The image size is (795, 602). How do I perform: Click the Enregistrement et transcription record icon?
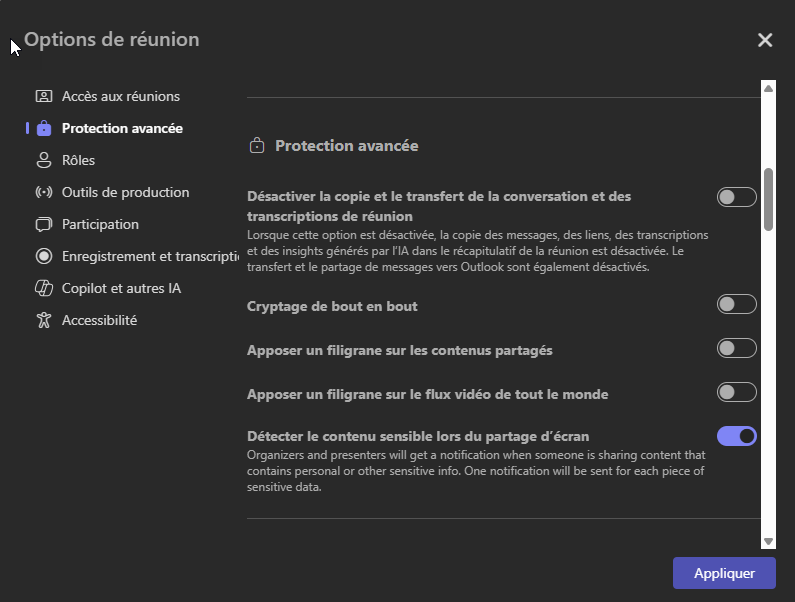44,256
